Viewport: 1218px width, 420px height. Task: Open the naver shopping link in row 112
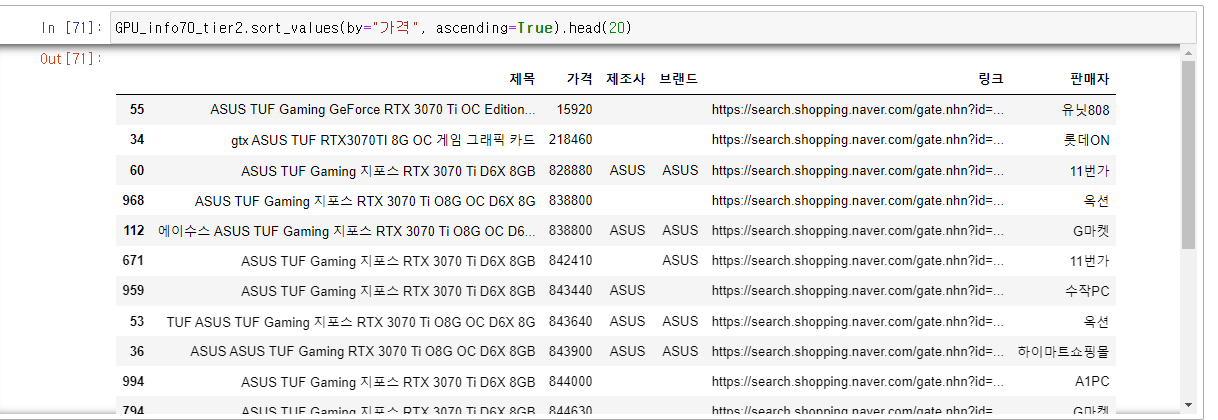point(858,230)
